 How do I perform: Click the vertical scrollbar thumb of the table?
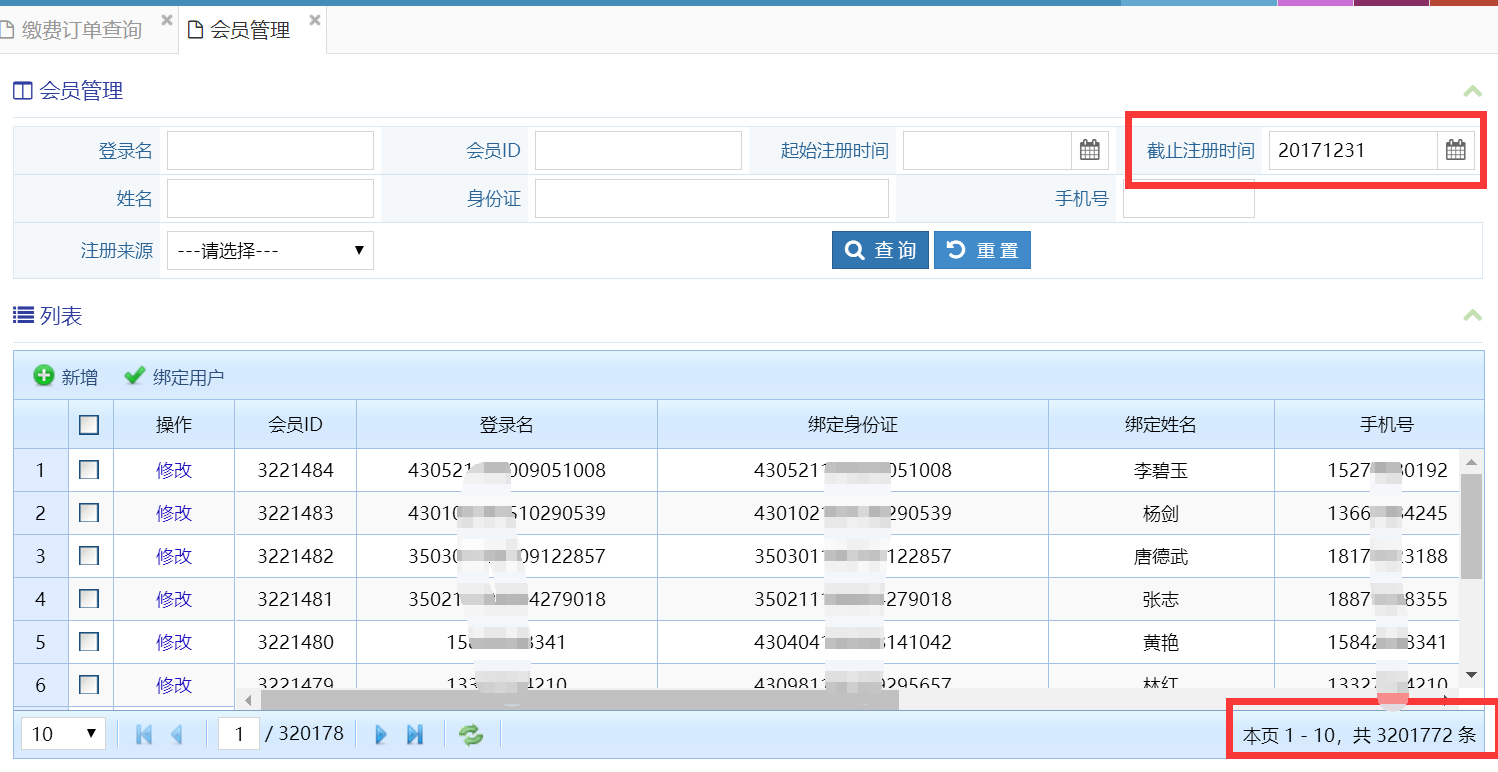pos(1471,526)
